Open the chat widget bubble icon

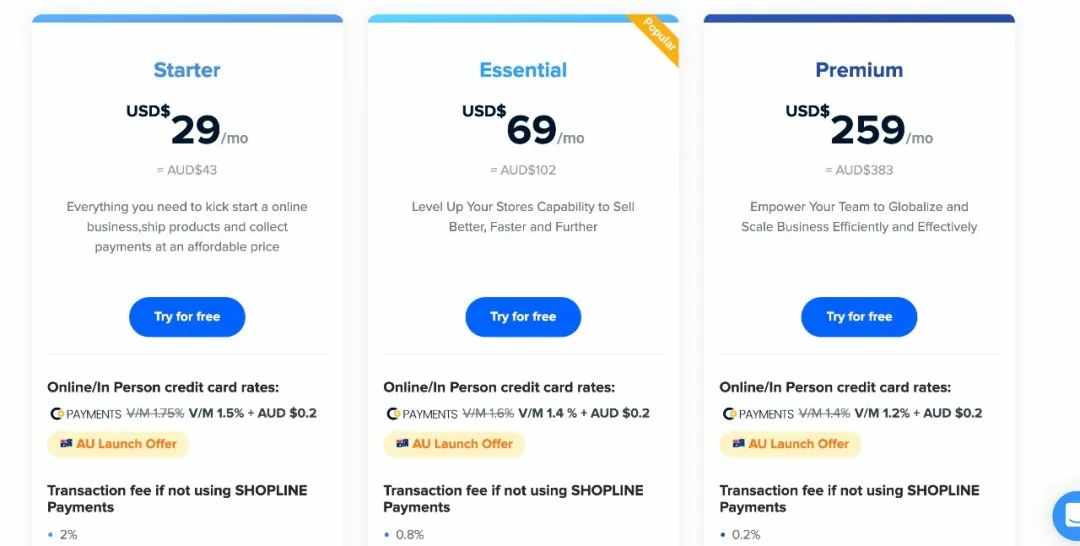tap(1068, 515)
